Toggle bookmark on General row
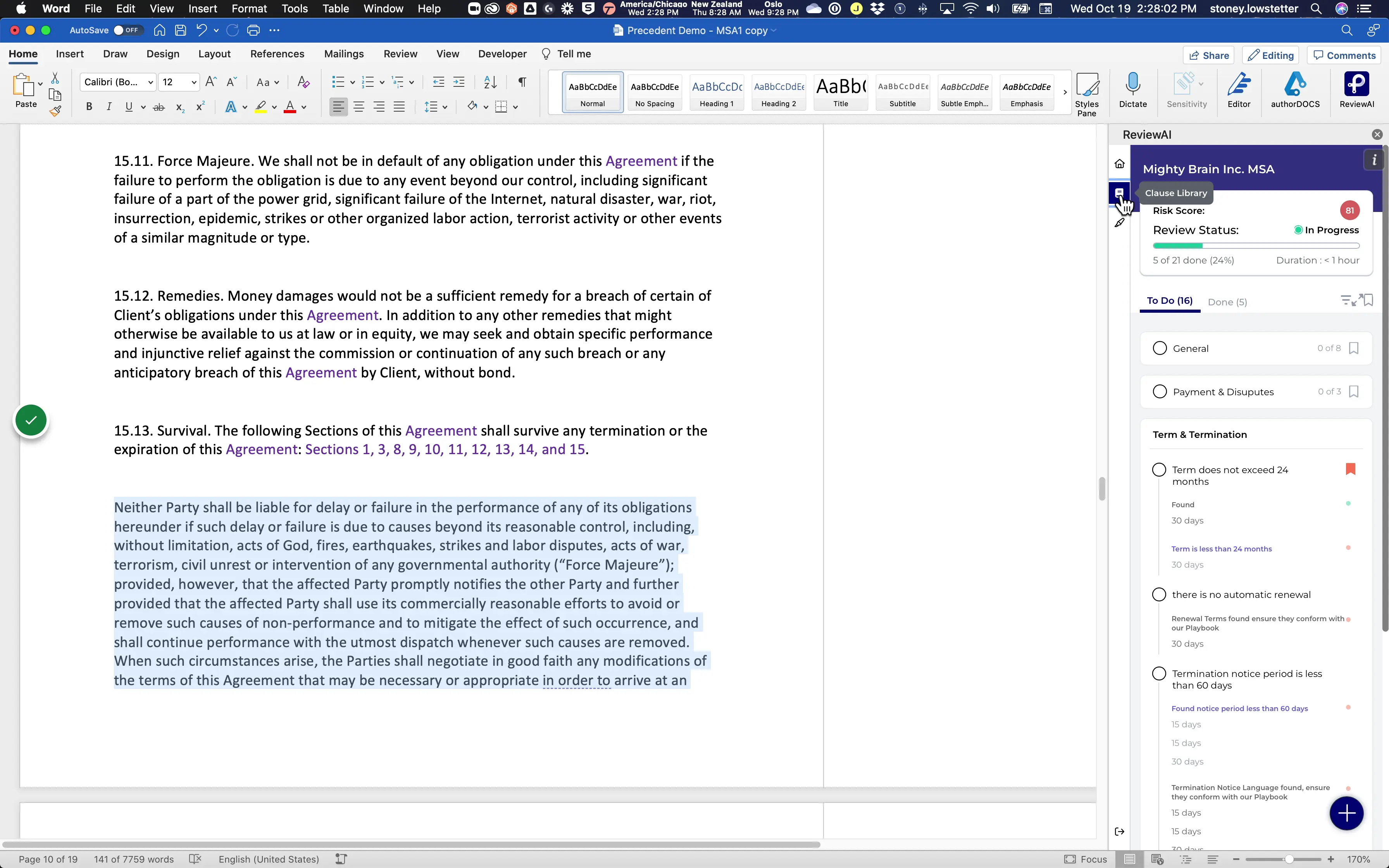Screen dimensions: 1389x868 [x=1353, y=348]
